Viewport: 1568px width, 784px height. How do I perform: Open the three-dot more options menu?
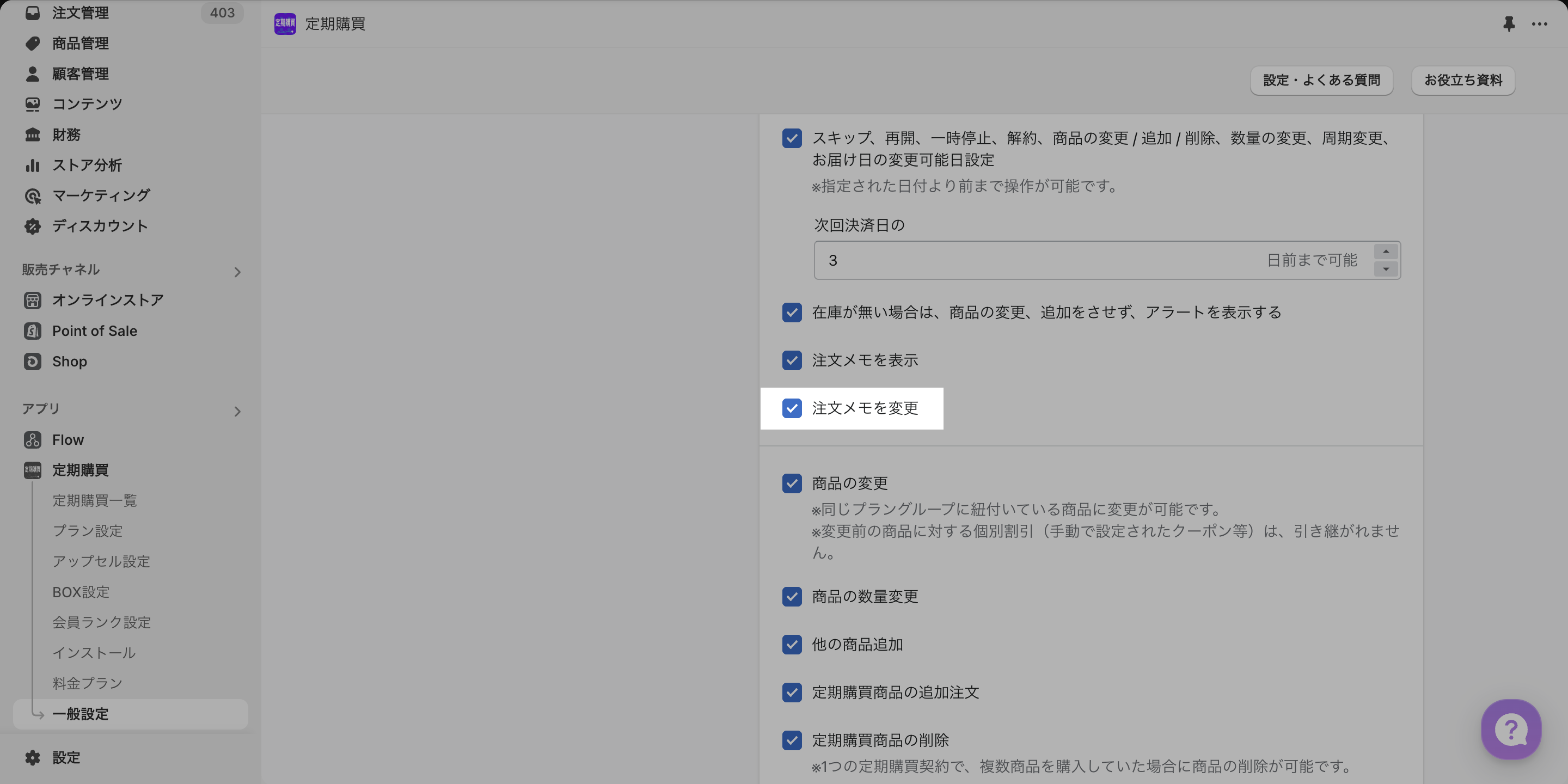point(1539,24)
